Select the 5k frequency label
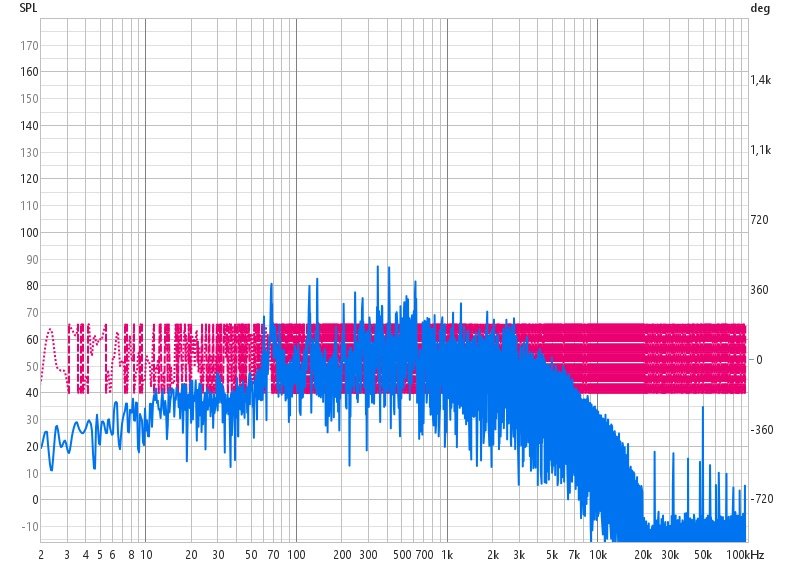The width and height of the screenshot is (800, 566). point(553,555)
